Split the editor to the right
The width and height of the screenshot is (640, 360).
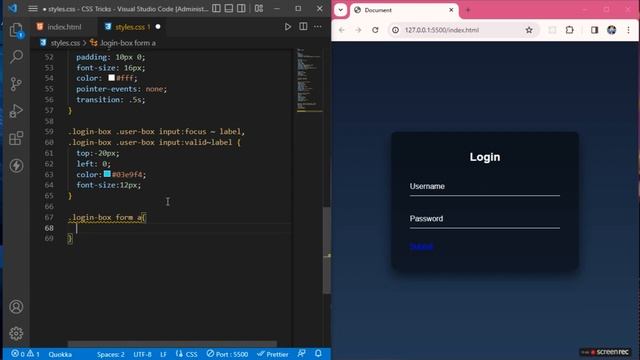[303, 27]
